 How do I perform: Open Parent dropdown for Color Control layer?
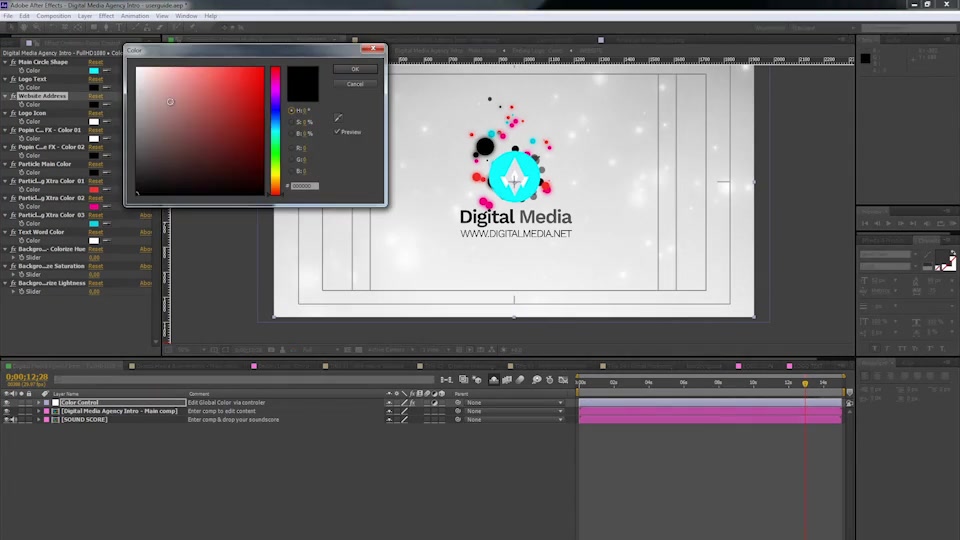[514, 403]
